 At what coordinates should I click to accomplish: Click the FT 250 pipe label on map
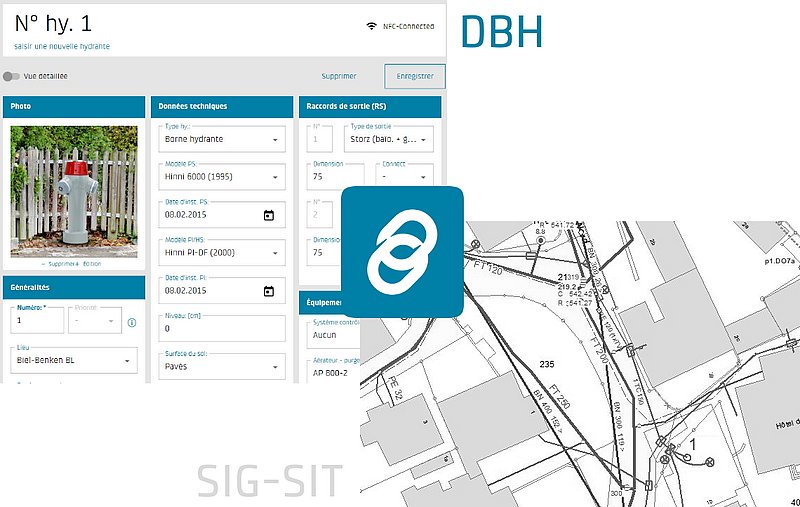(559, 396)
